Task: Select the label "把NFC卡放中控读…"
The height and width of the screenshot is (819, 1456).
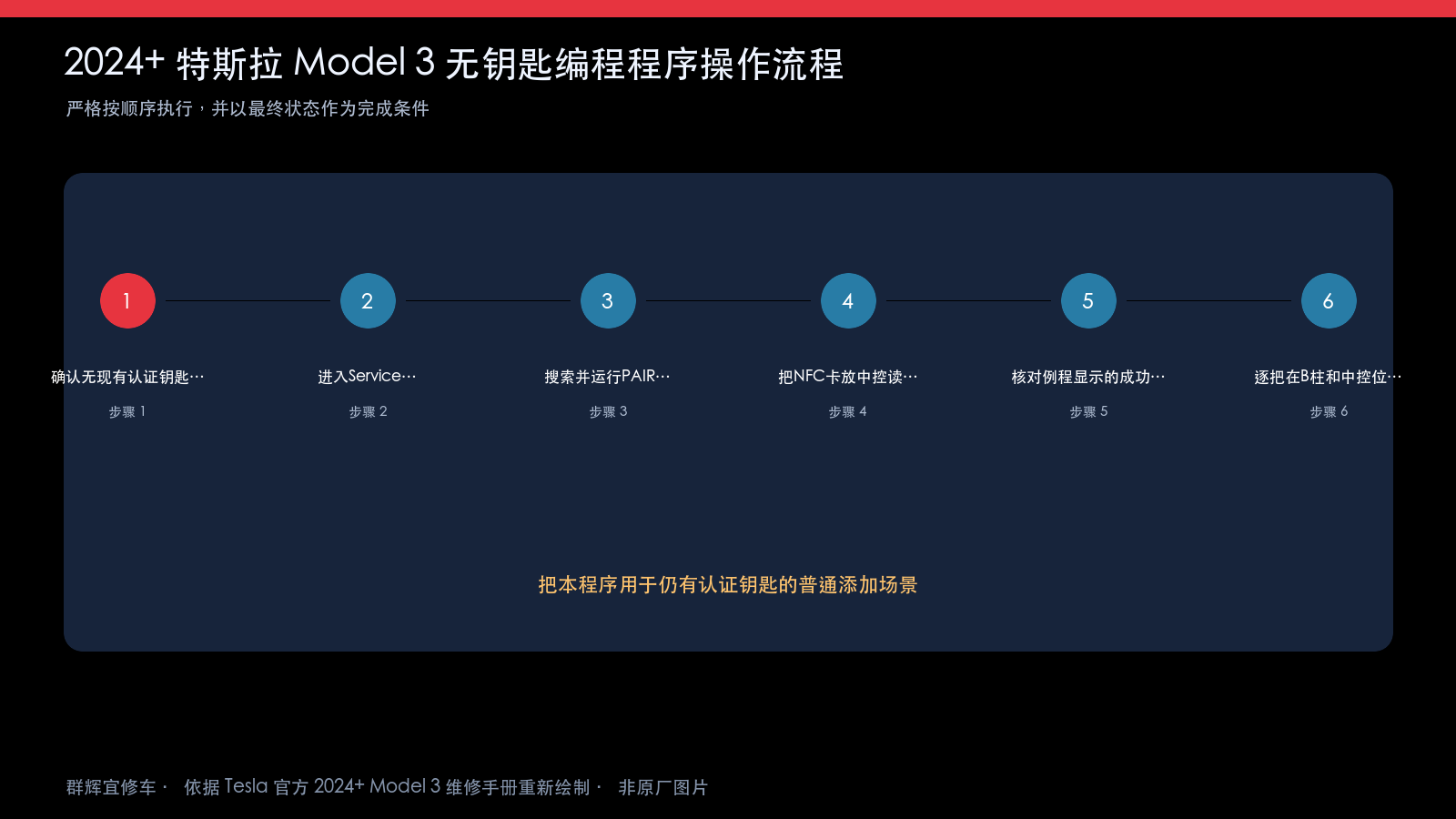Action: pos(848,377)
